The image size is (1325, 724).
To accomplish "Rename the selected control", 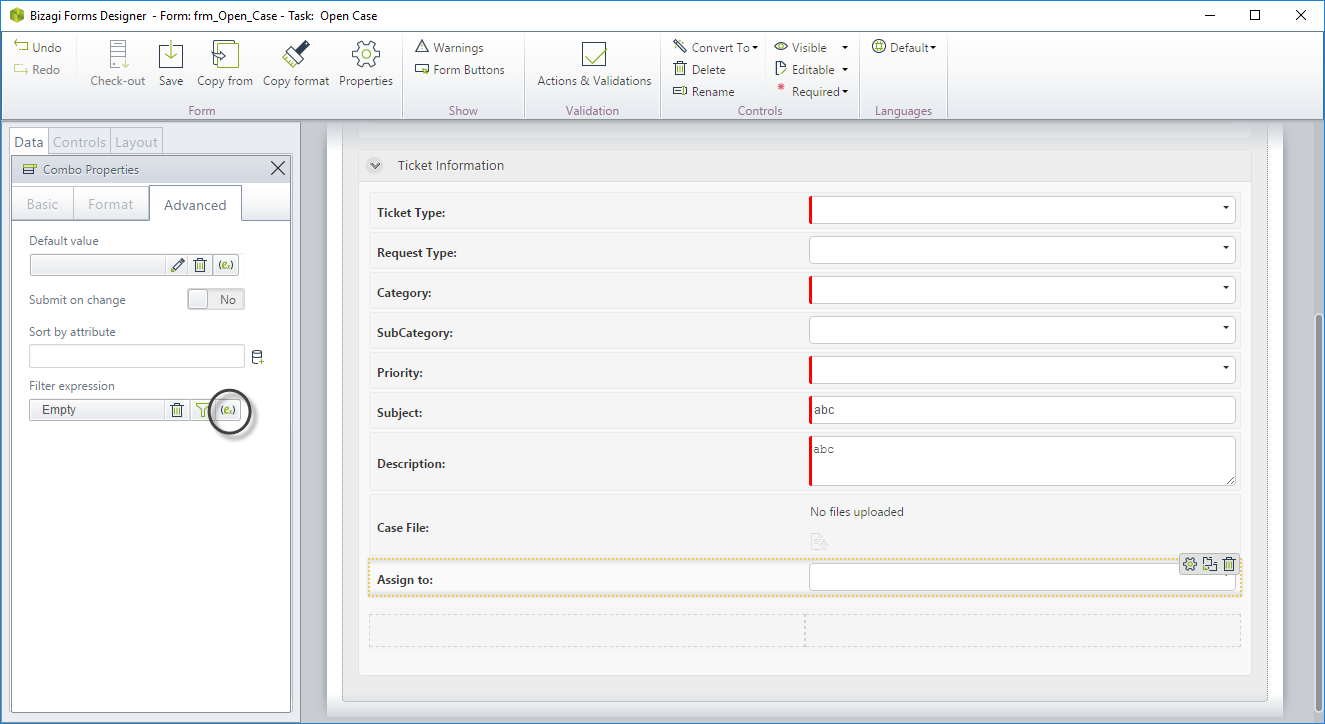I will 704,92.
